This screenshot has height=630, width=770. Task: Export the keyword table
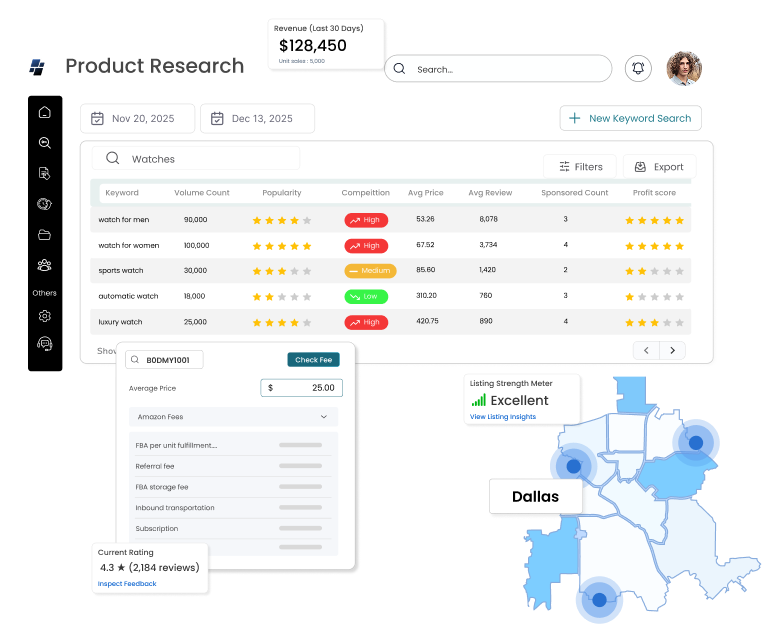click(x=659, y=167)
